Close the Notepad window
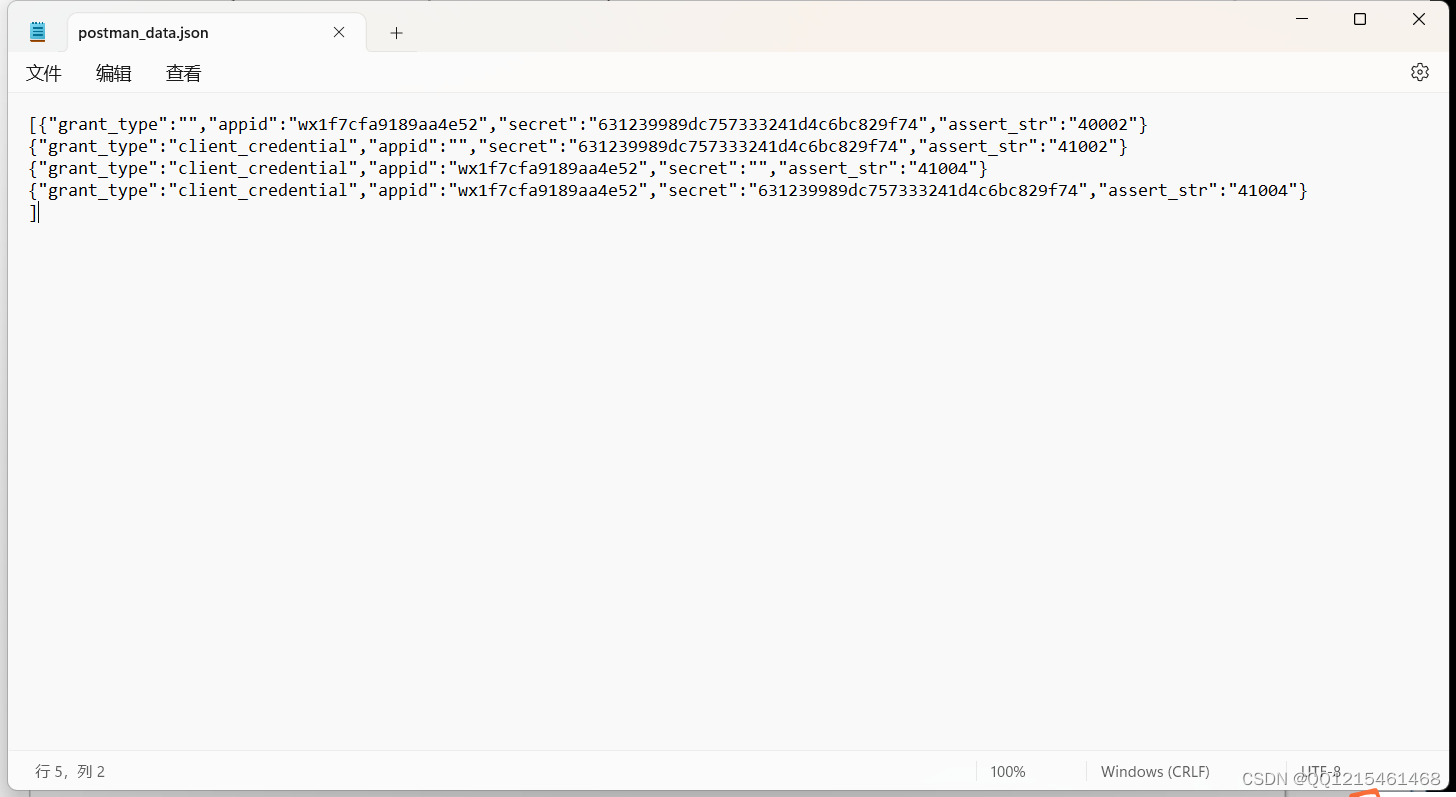This screenshot has width=1456, height=797. click(x=1419, y=19)
